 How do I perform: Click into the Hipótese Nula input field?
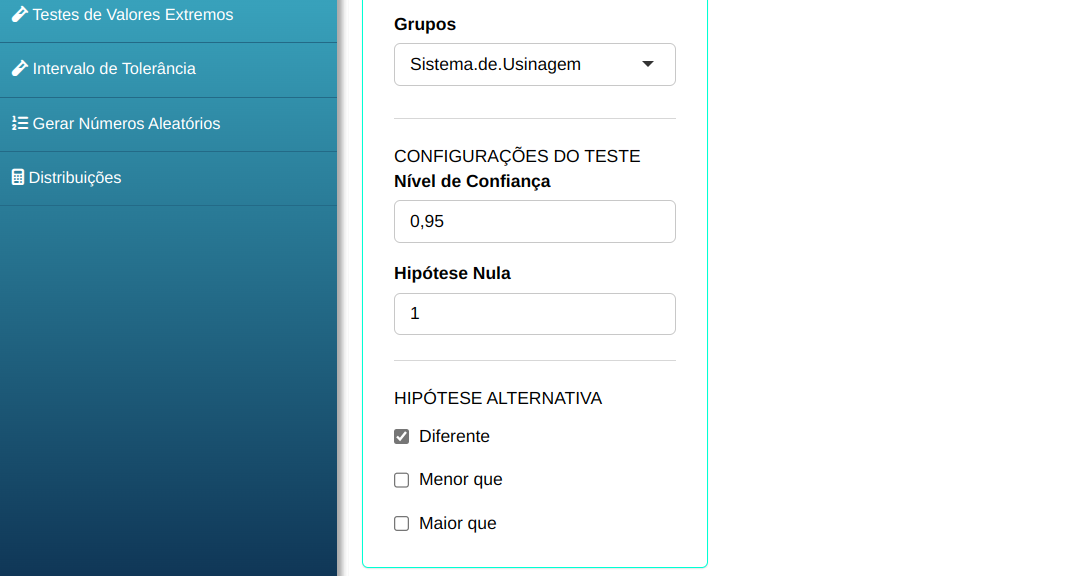click(535, 314)
